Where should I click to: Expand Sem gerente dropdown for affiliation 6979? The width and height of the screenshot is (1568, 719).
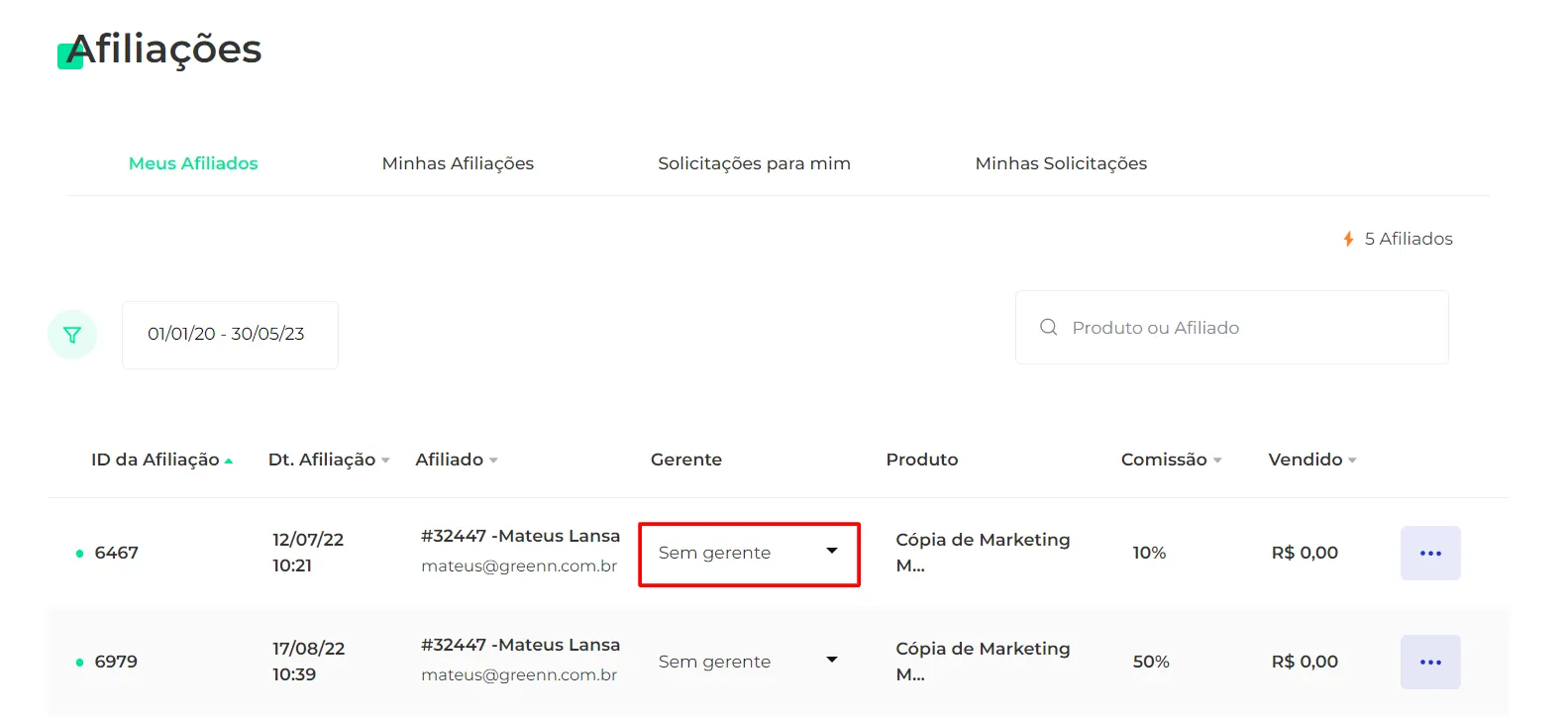coord(749,662)
